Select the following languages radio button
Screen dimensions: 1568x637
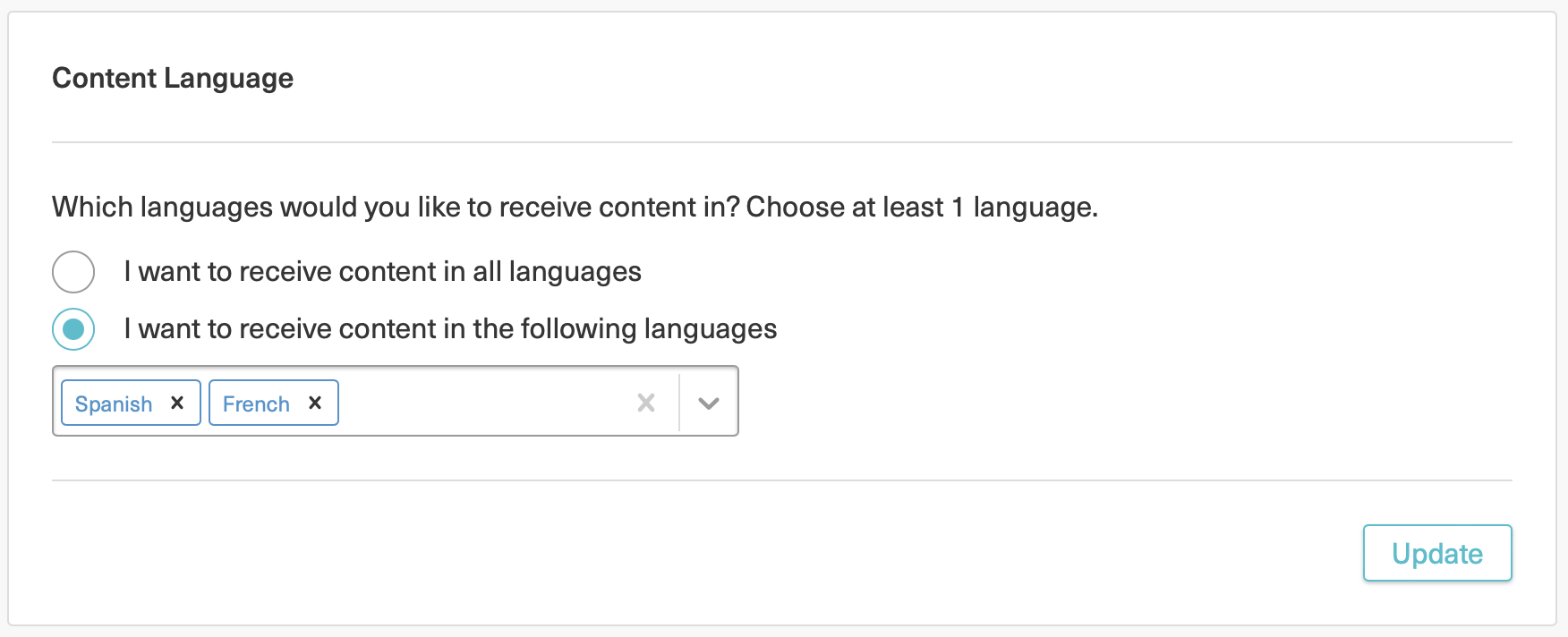click(x=73, y=329)
